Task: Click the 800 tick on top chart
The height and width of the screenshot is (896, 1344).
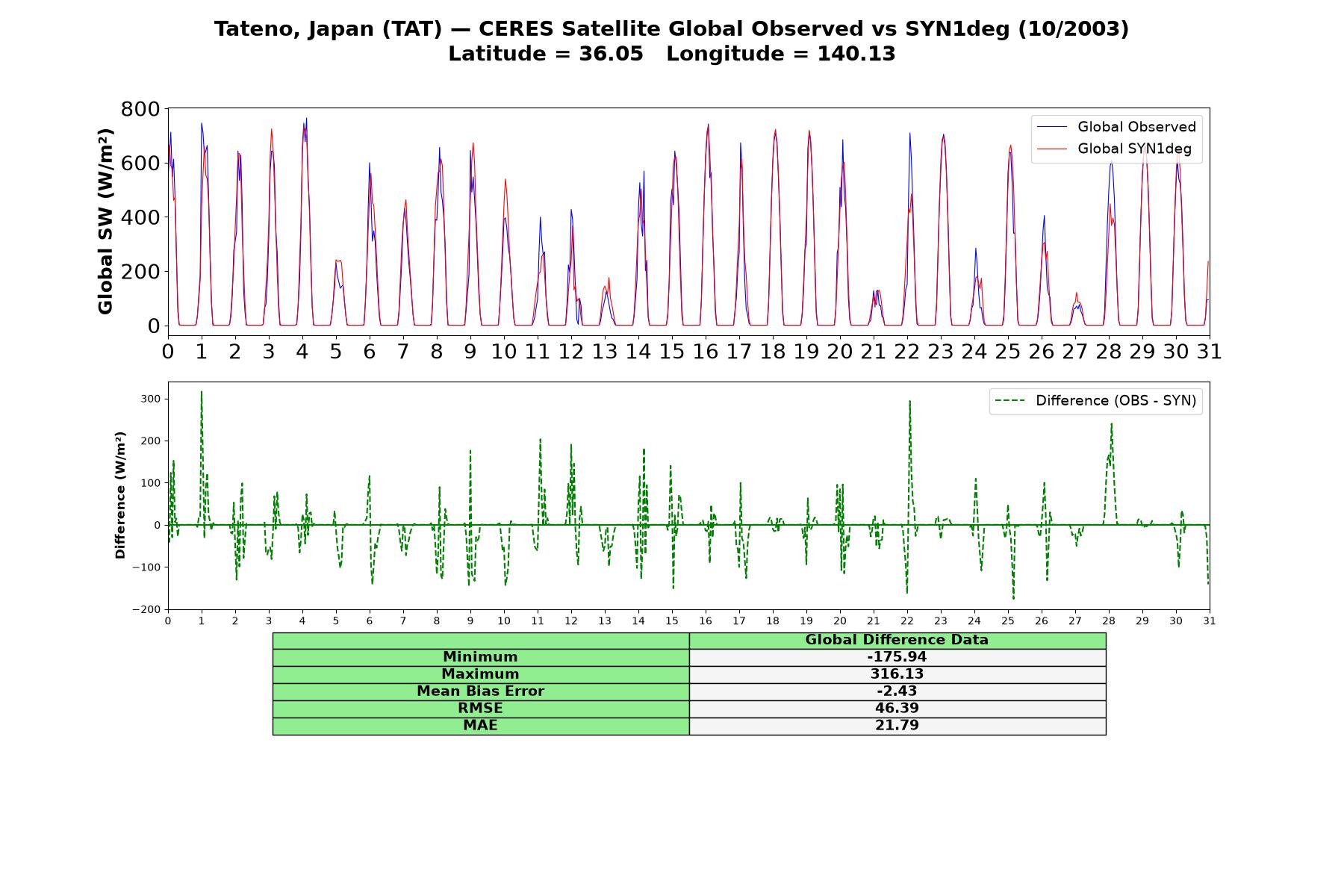Action: click(x=140, y=109)
